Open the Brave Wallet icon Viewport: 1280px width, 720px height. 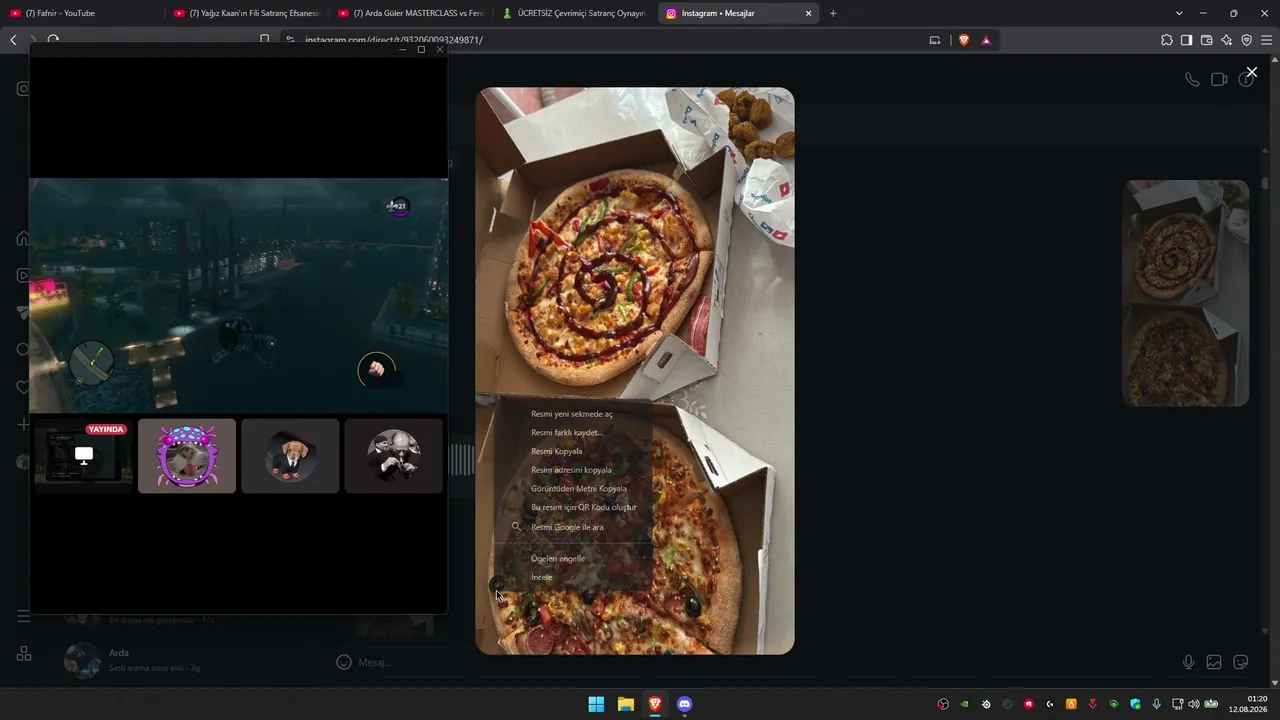tap(1206, 40)
